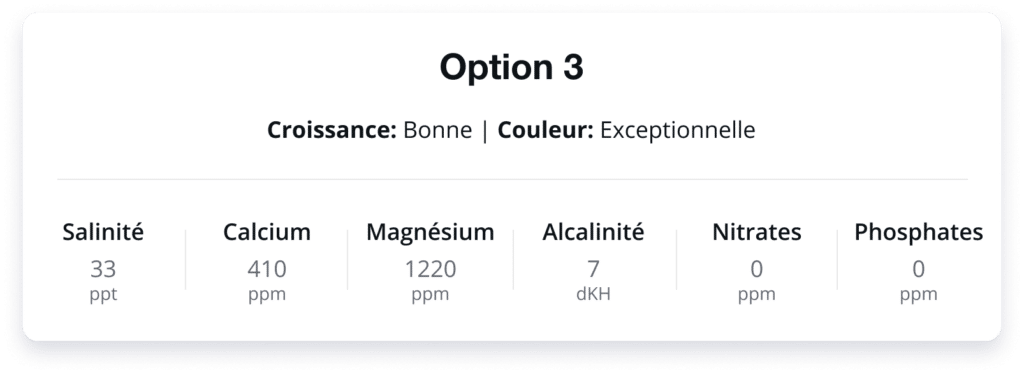Image resolution: width=1024 pixels, height=374 pixels.
Task: Click the Alcalinité parameter label
Action: pos(593,232)
